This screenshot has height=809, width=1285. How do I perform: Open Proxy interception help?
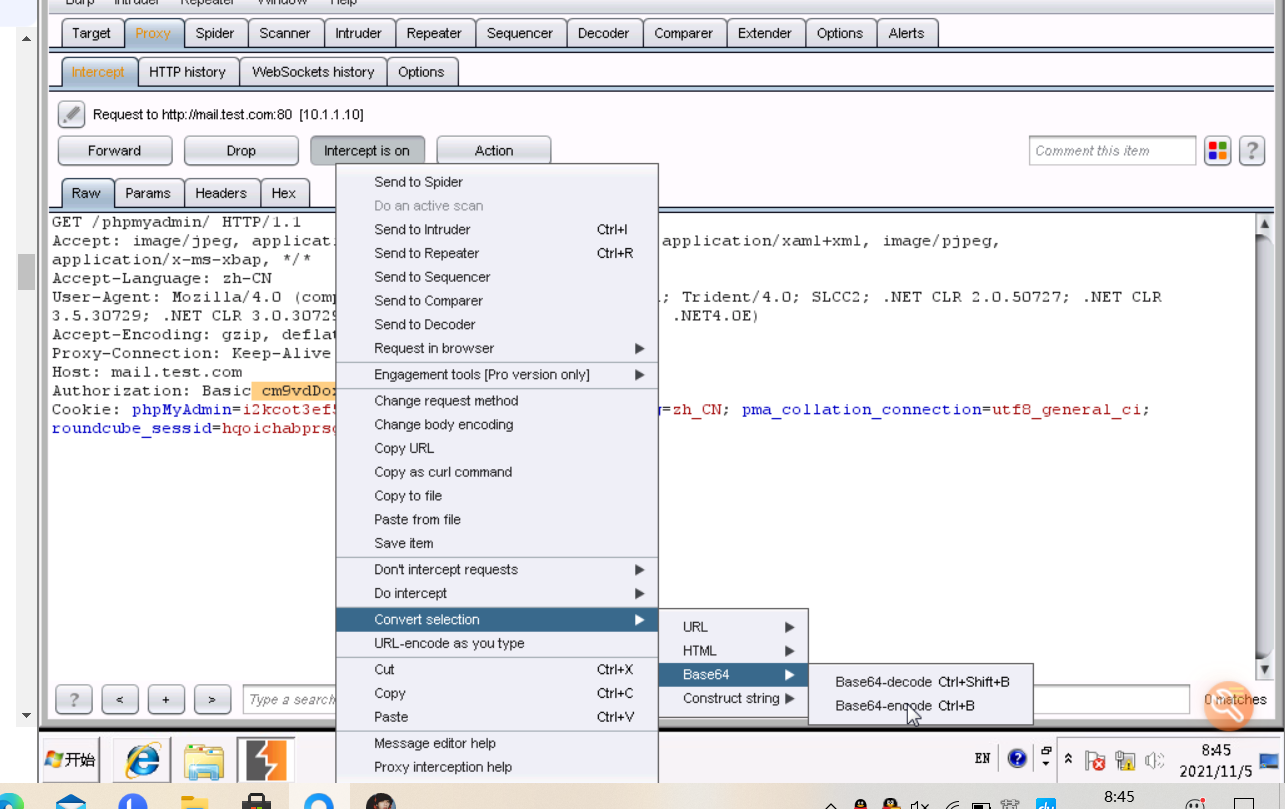497,767
